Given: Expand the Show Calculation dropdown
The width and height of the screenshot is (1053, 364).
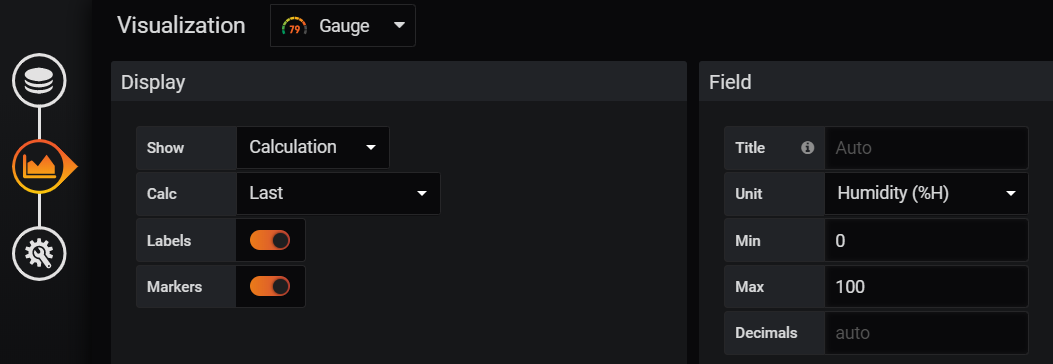Looking at the screenshot, I should pos(313,147).
